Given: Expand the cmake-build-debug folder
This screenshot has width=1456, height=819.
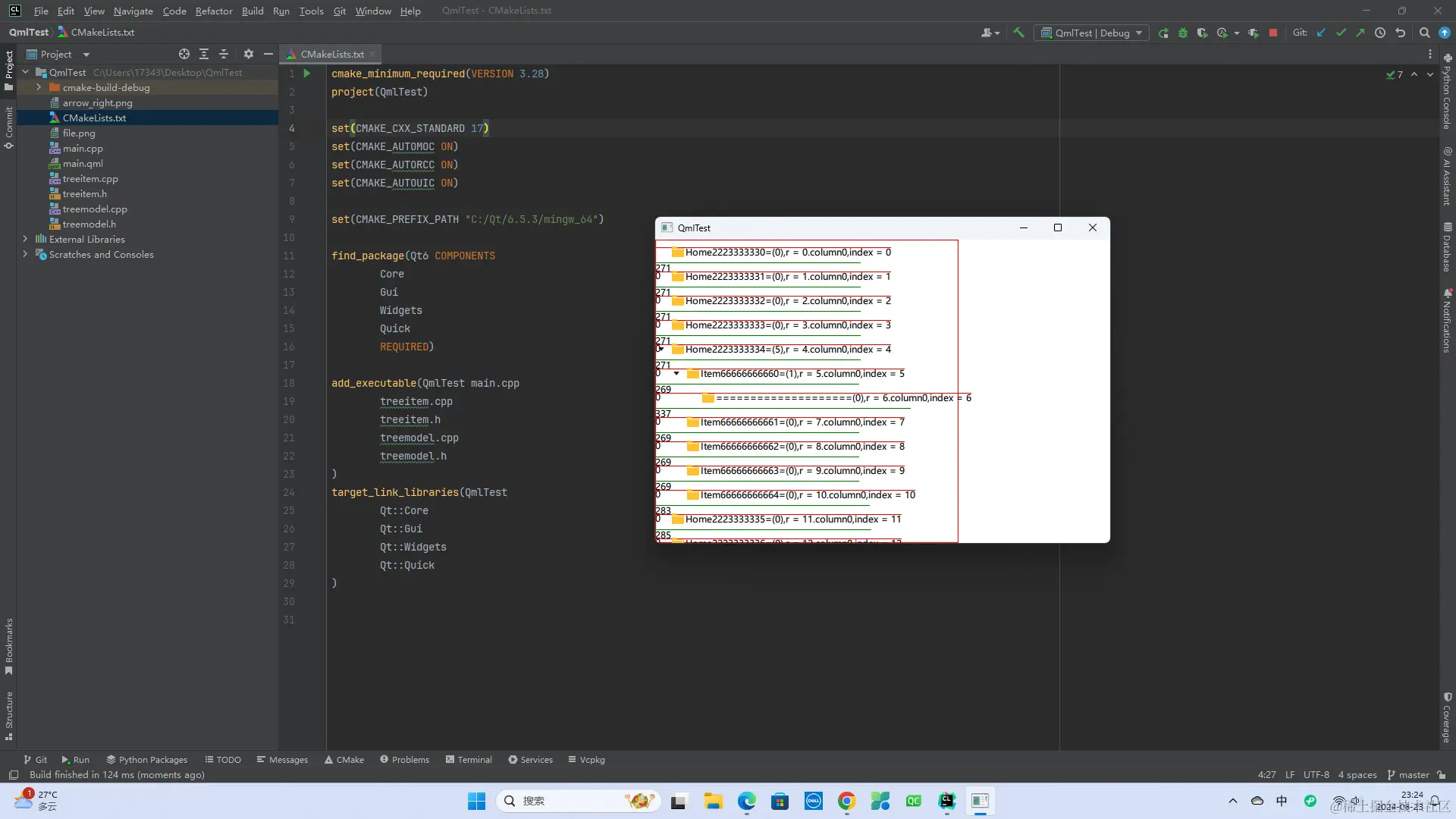Looking at the screenshot, I should 39,87.
